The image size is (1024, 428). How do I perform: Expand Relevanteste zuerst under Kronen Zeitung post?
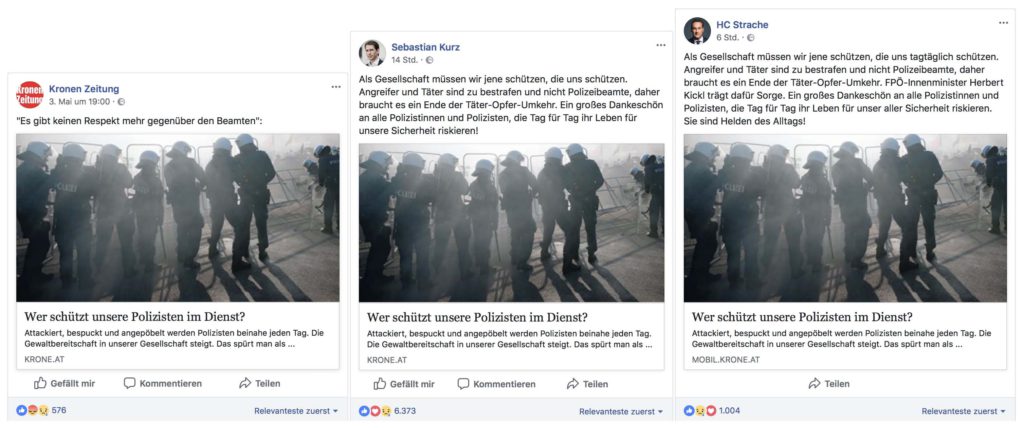coord(296,410)
